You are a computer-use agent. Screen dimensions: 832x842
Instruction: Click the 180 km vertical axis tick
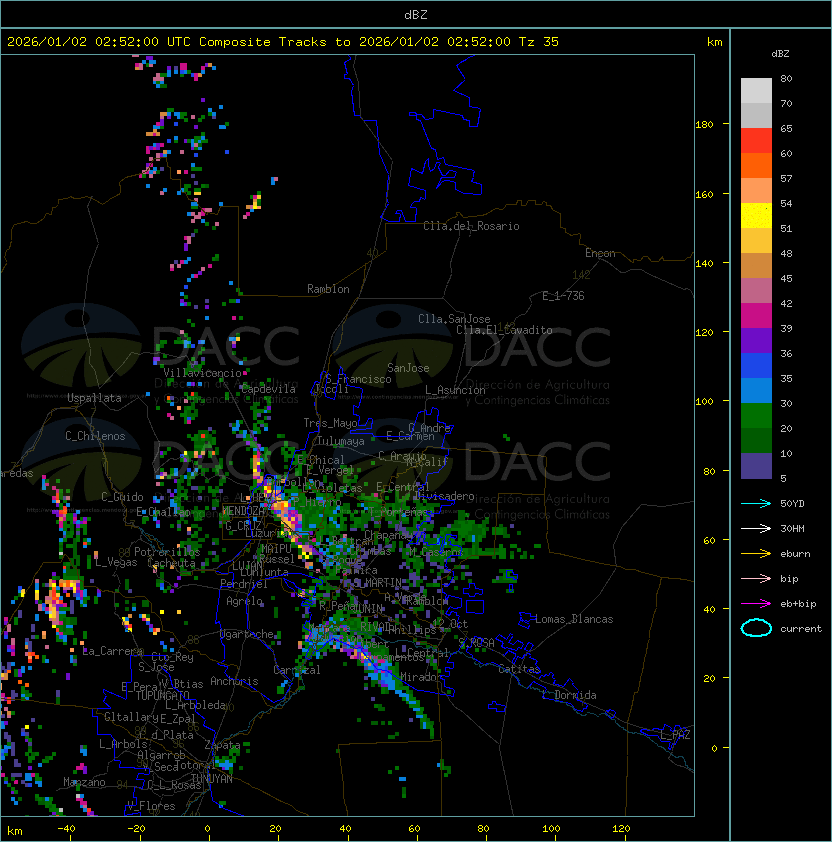tap(704, 125)
